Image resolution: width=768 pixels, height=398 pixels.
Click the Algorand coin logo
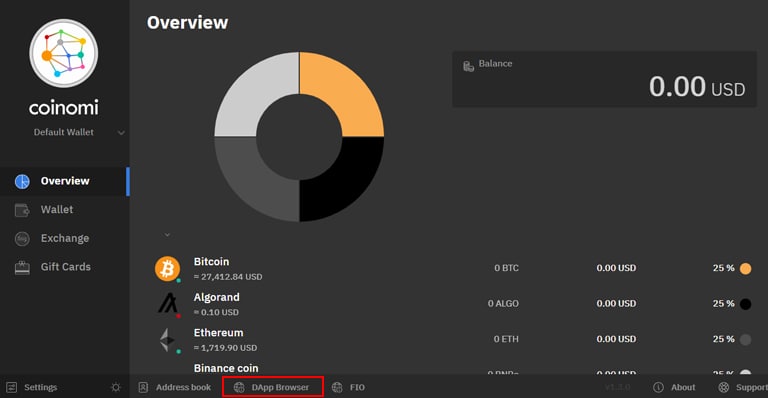point(168,304)
